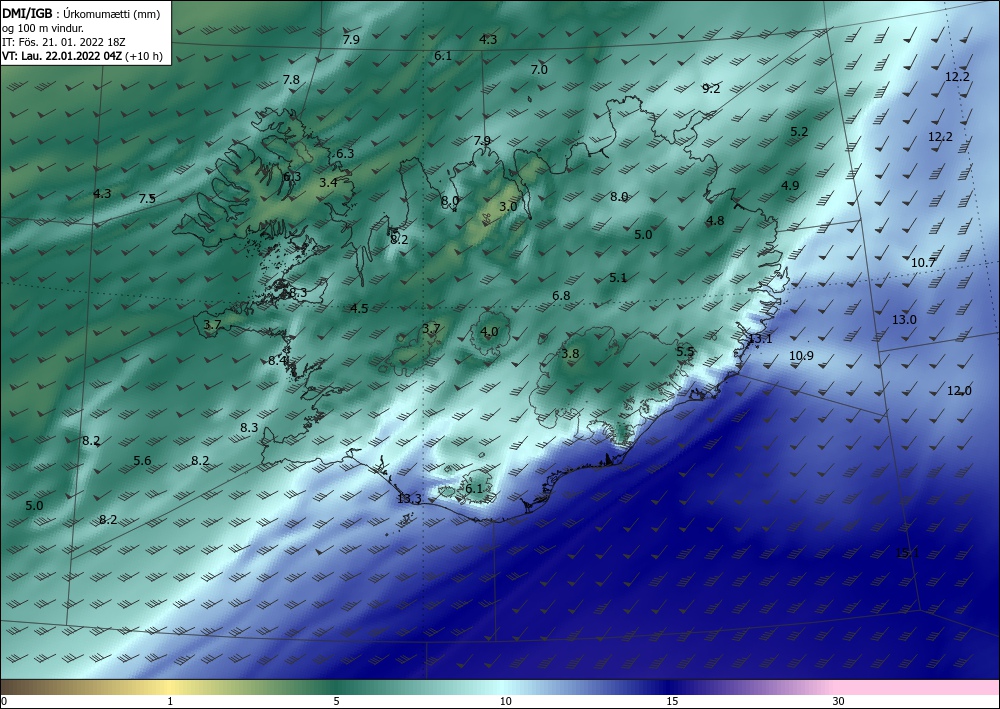Image resolution: width=1000 pixels, height=709 pixels.
Task: Click the 5.5 value label
Action: (684, 351)
